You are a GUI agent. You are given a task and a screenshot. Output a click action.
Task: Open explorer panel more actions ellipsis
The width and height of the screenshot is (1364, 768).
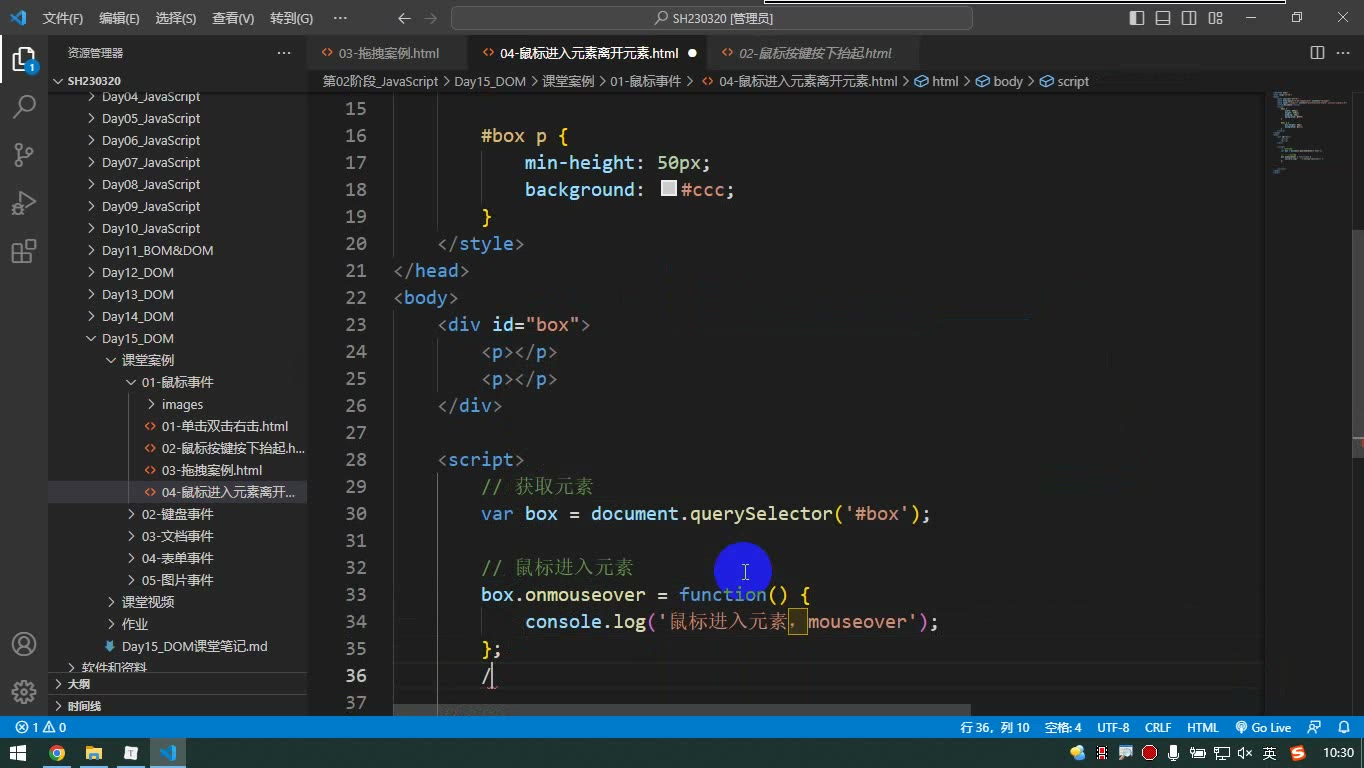[x=284, y=53]
